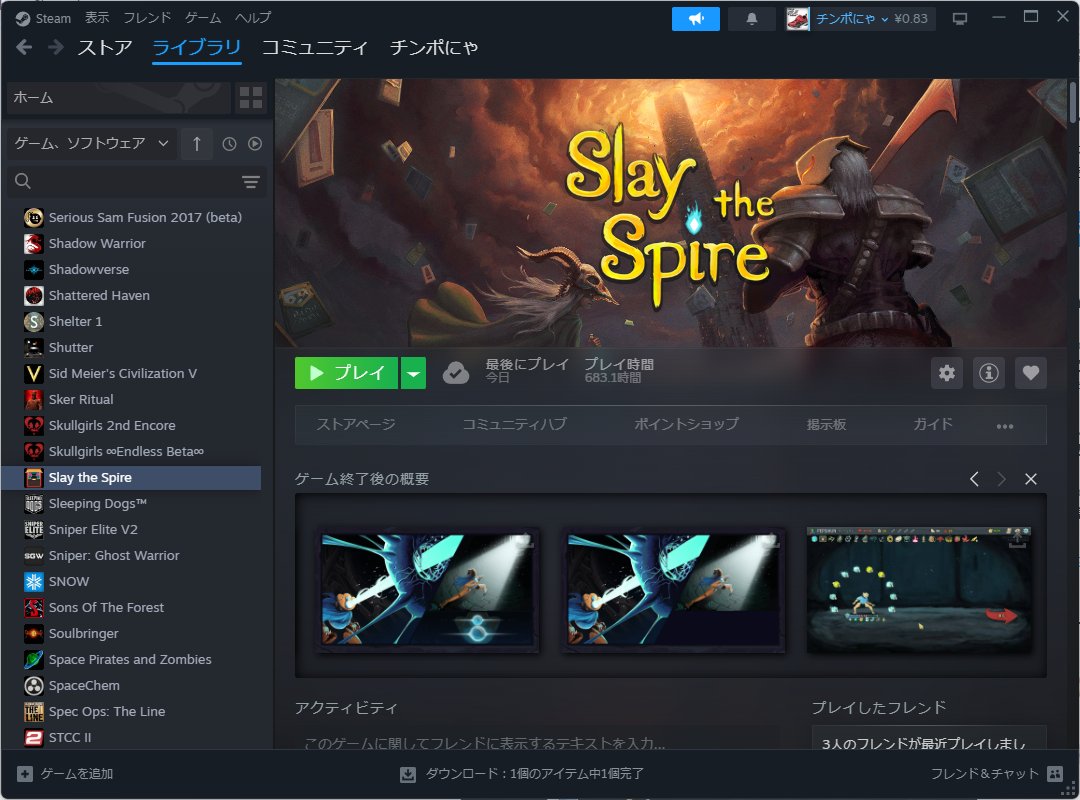Screen dimensions: 1080x800
Task: Expand the green play button dropdown arrow
Action: tap(415, 372)
